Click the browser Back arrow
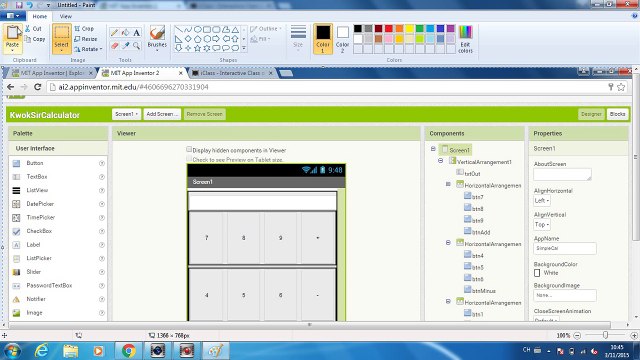 pos(11,87)
